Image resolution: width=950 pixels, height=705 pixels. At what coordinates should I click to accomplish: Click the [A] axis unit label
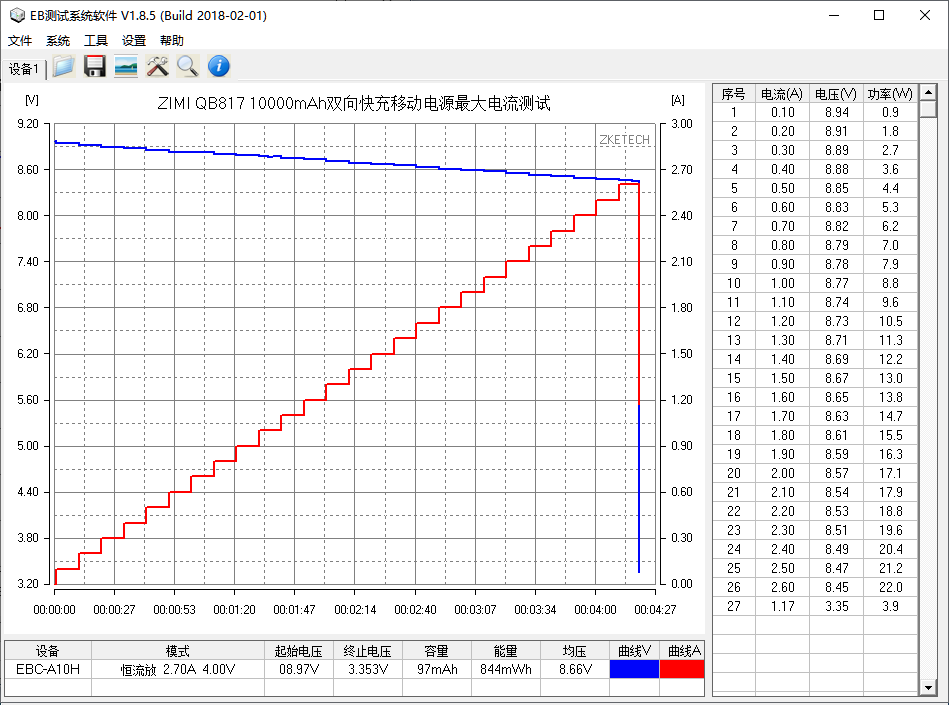(678, 100)
